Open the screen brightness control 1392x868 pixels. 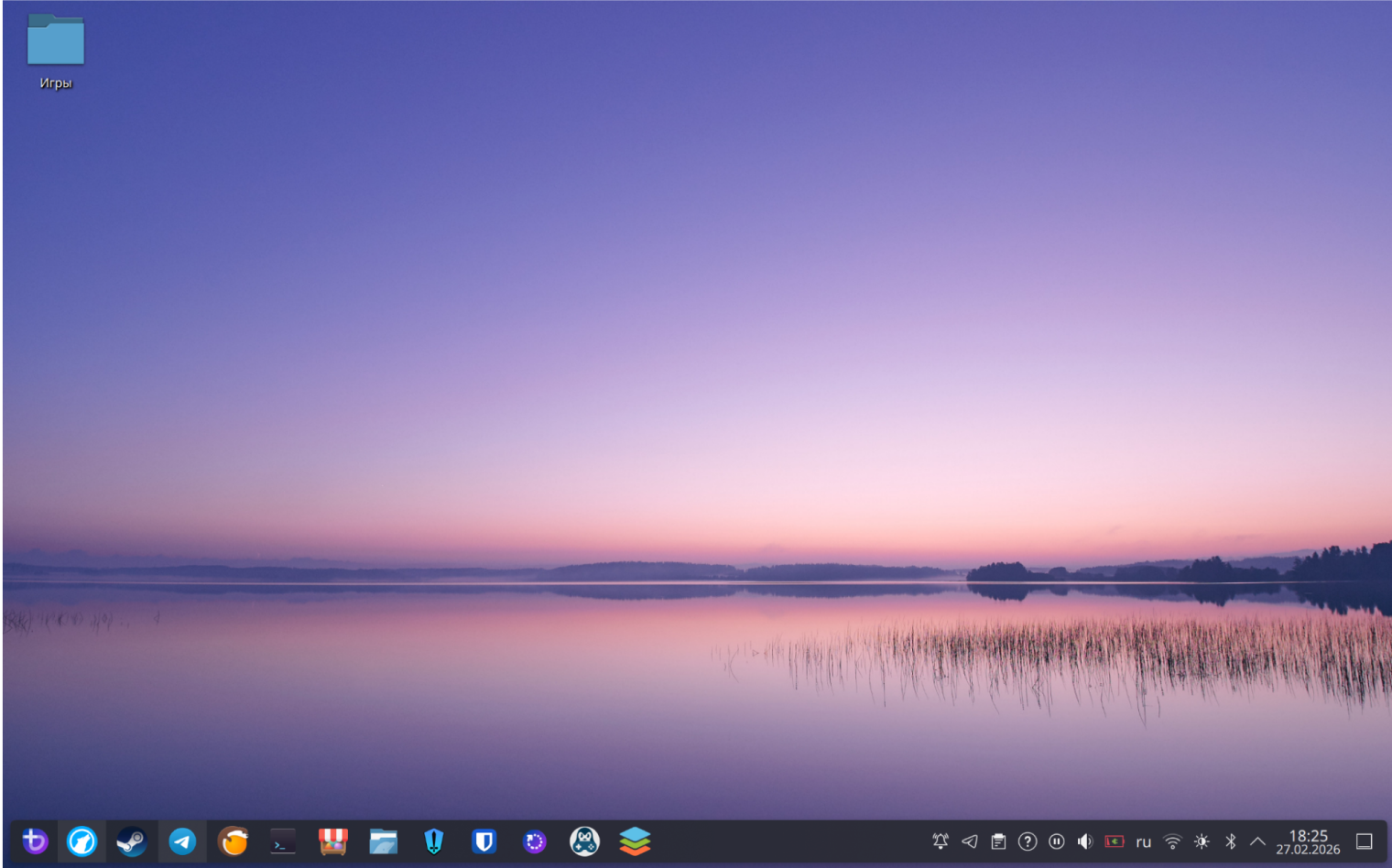click(x=1202, y=841)
